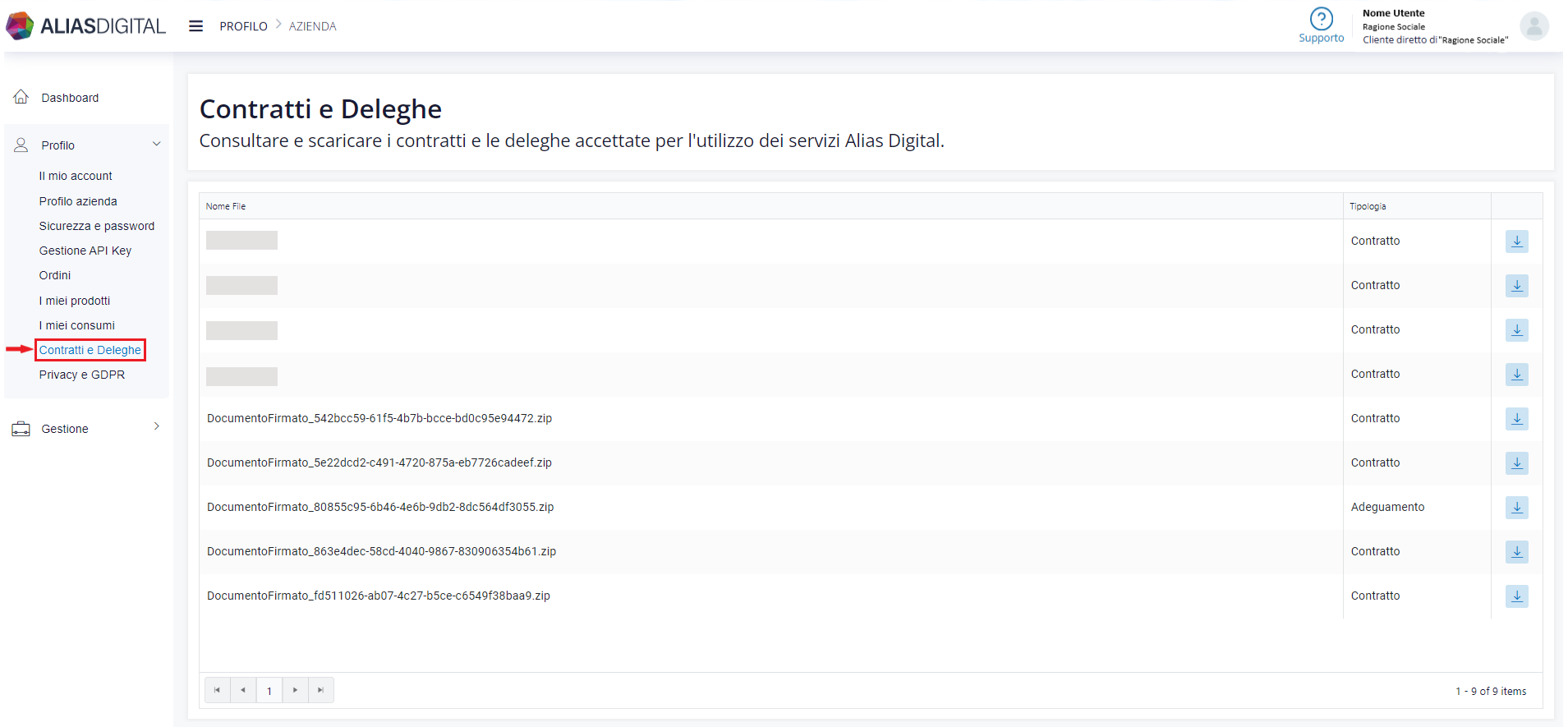Click the Nome Utente label
The height and width of the screenshot is (727, 1568).
pyautogui.click(x=1393, y=13)
